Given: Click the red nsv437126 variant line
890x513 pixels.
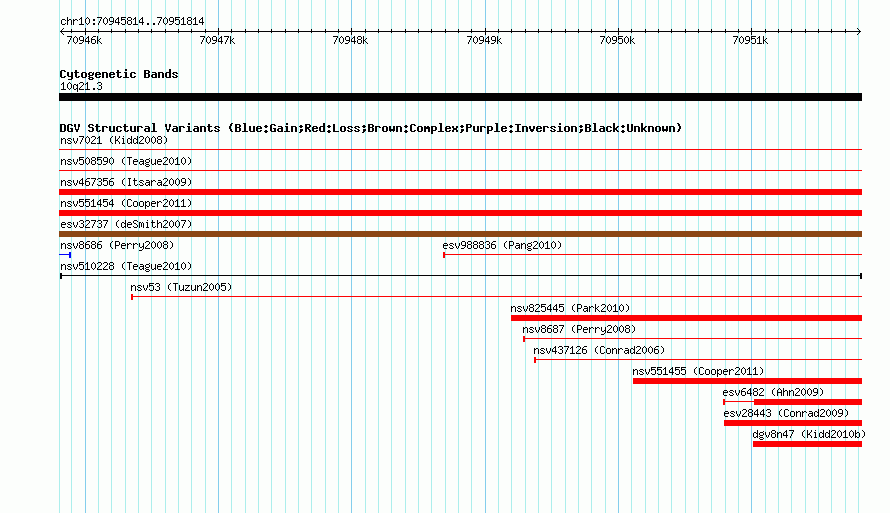Looking at the screenshot, I should click(698, 360).
